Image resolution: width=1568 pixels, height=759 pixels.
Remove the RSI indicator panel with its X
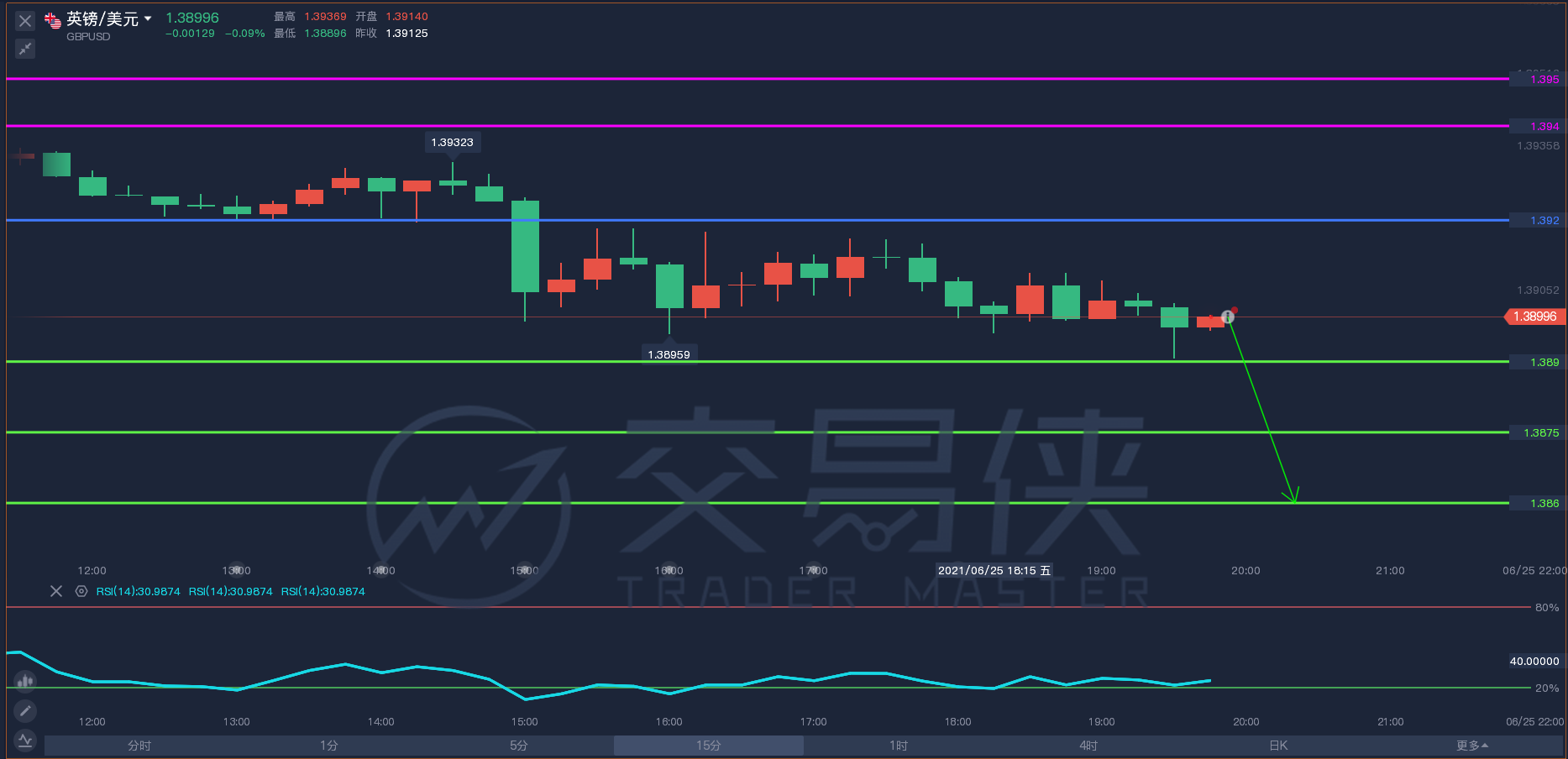(x=56, y=591)
